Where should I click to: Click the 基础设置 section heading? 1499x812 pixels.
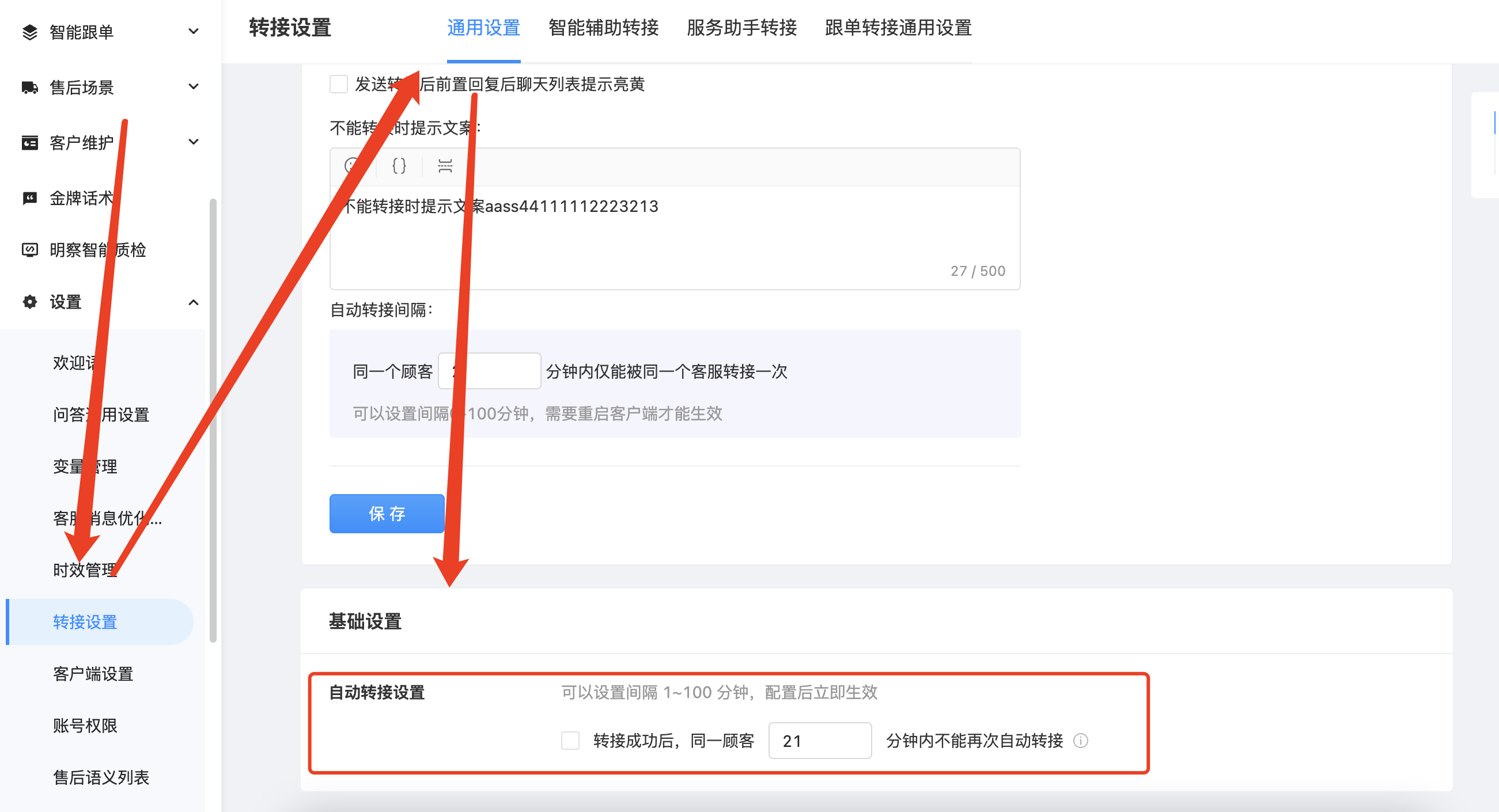[x=365, y=621]
